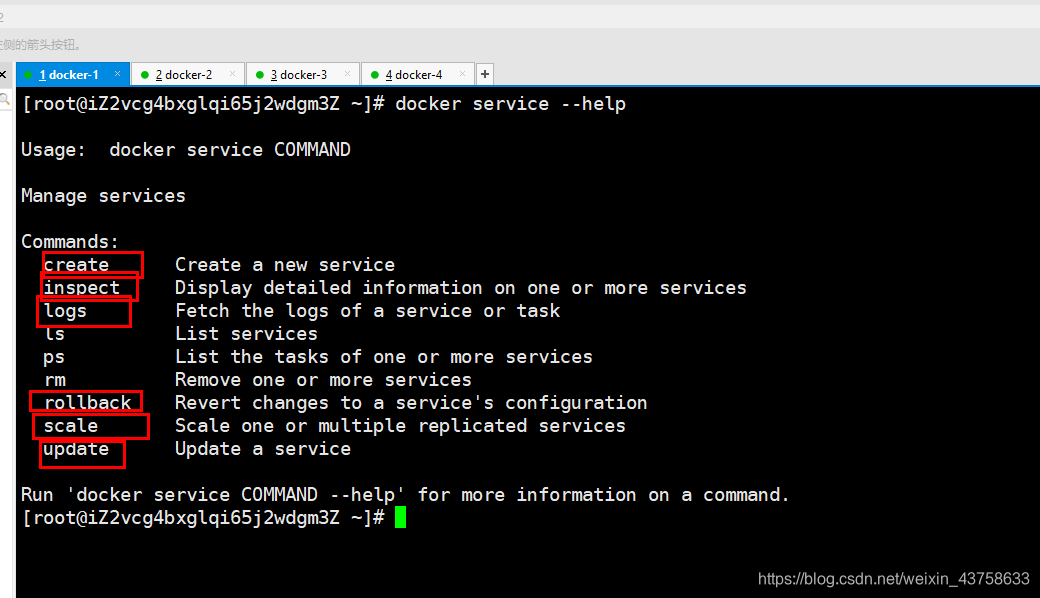Click 'Create a new service' description

tap(285, 265)
